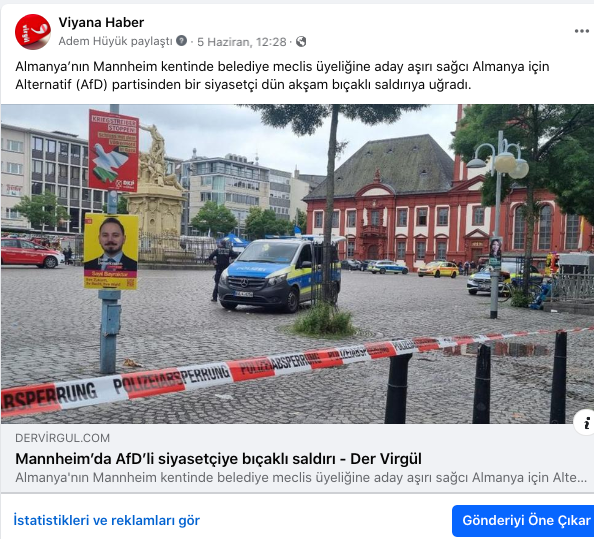This screenshot has width=594, height=539.
Task: Click the link preview description text
Action: 301,477
